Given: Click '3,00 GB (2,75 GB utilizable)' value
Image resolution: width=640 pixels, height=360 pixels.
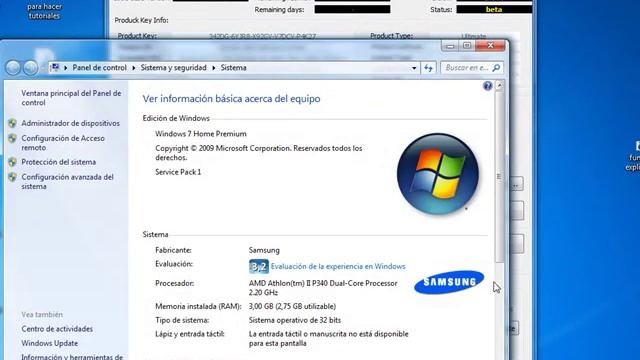Looking at the screenshot, I should click(x=292, y=307).
